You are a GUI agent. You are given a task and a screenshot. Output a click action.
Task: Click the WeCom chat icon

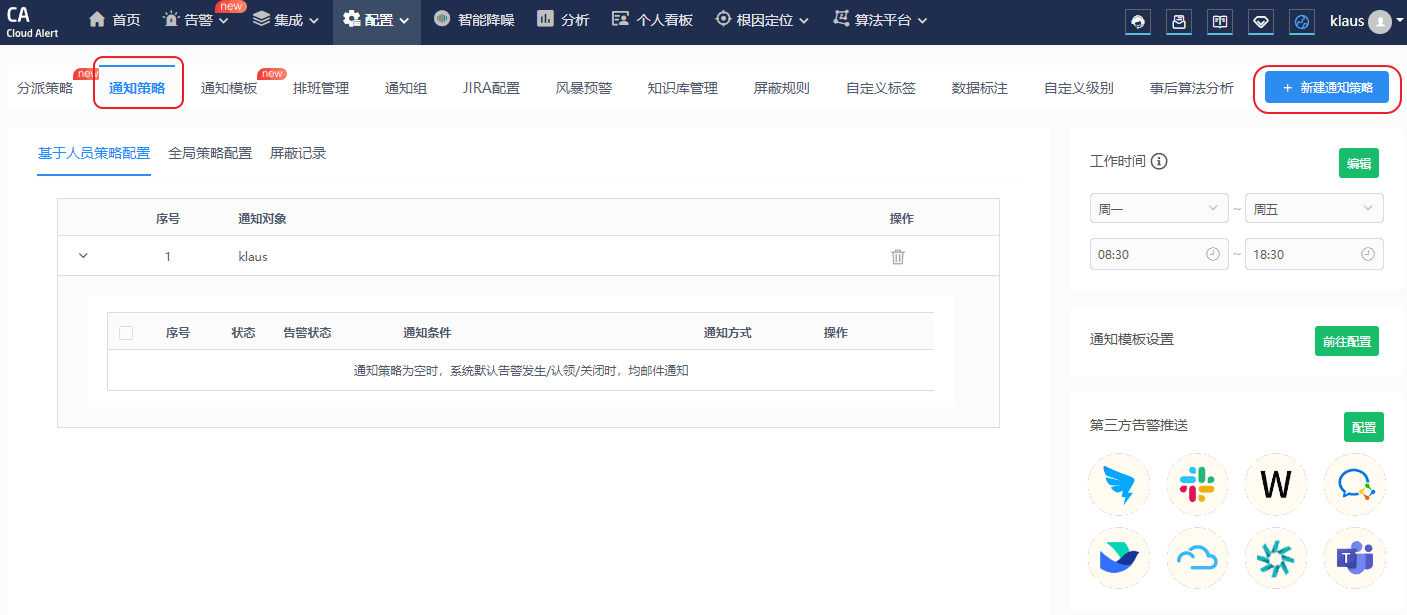coord(1354,485)
